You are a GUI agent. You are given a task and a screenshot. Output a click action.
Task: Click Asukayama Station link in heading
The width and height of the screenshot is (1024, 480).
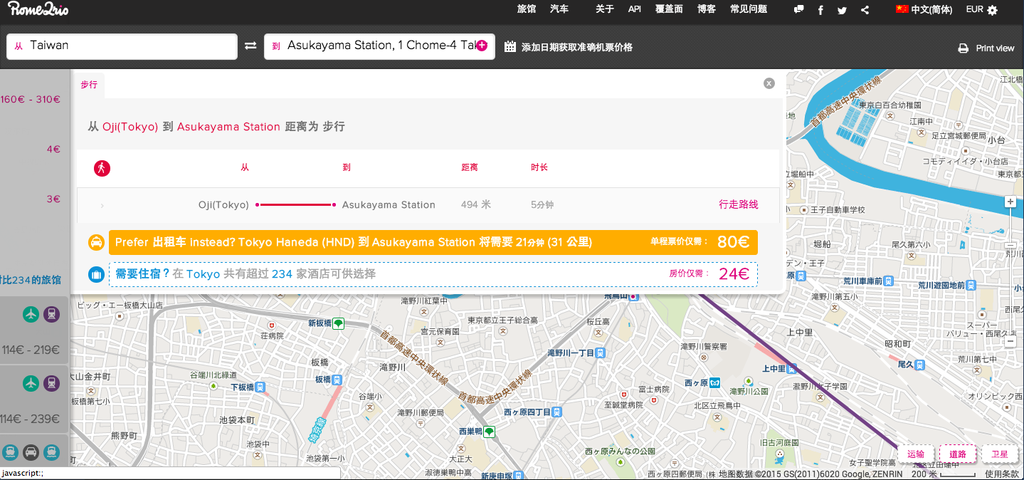pyautogui.click(x=229, y=127)
